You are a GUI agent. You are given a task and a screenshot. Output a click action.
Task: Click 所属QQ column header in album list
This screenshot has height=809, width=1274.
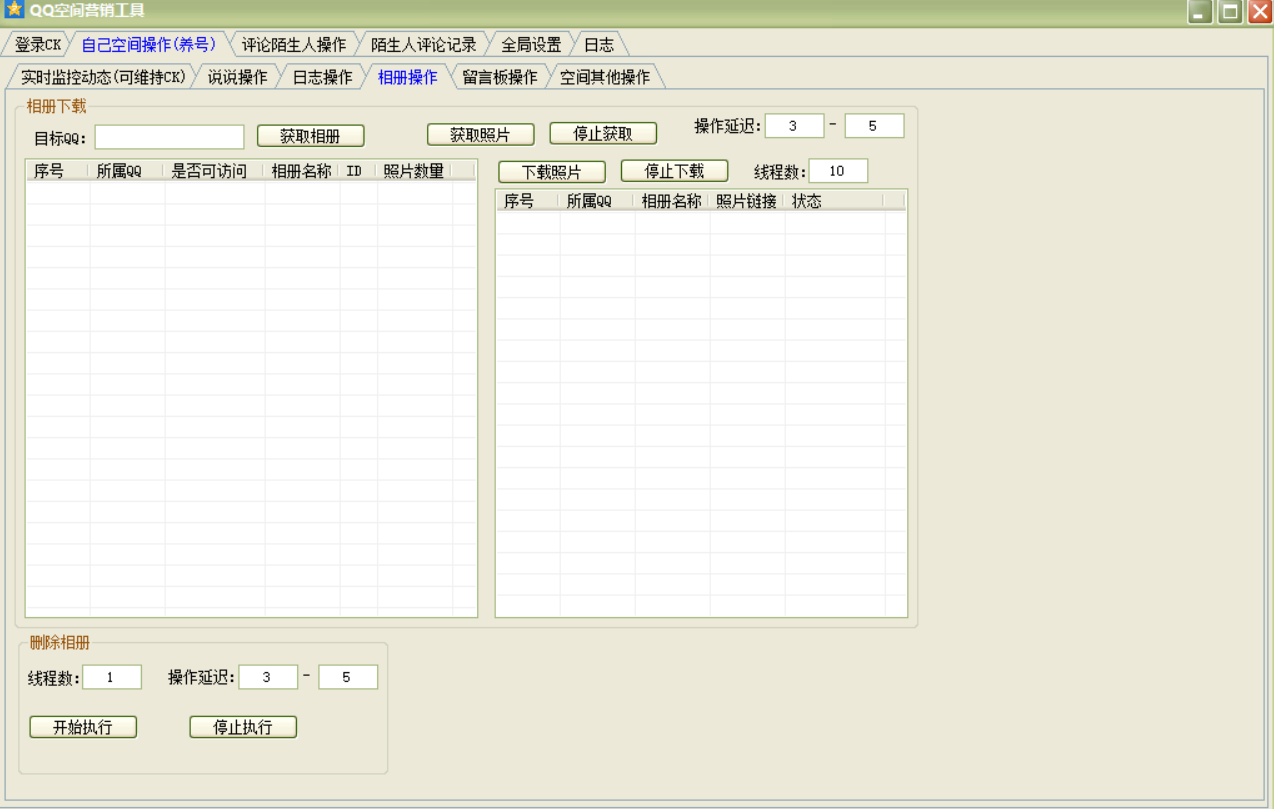(x=126, y=171)
